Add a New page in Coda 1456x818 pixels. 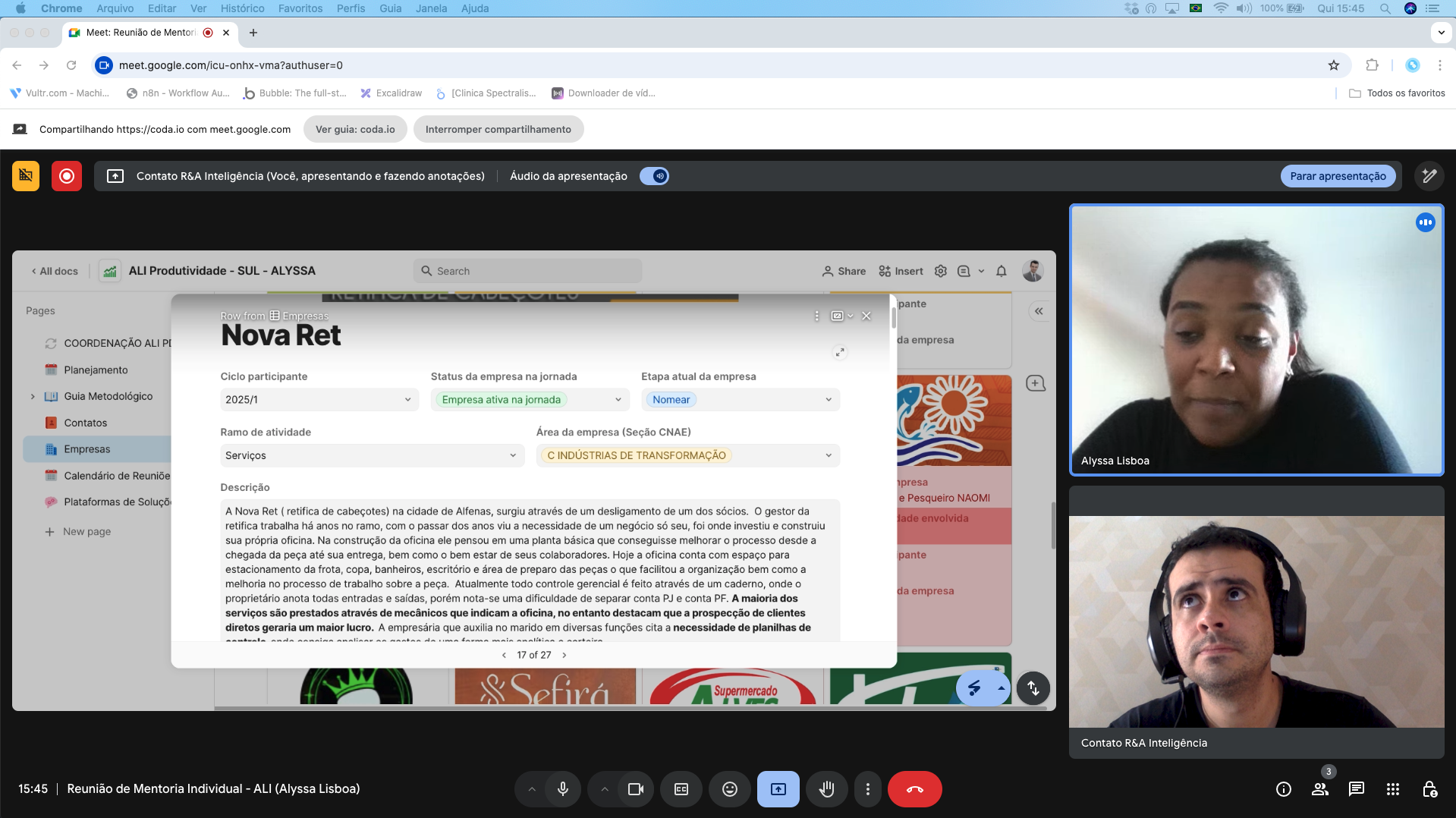click(x=77, y=531)
